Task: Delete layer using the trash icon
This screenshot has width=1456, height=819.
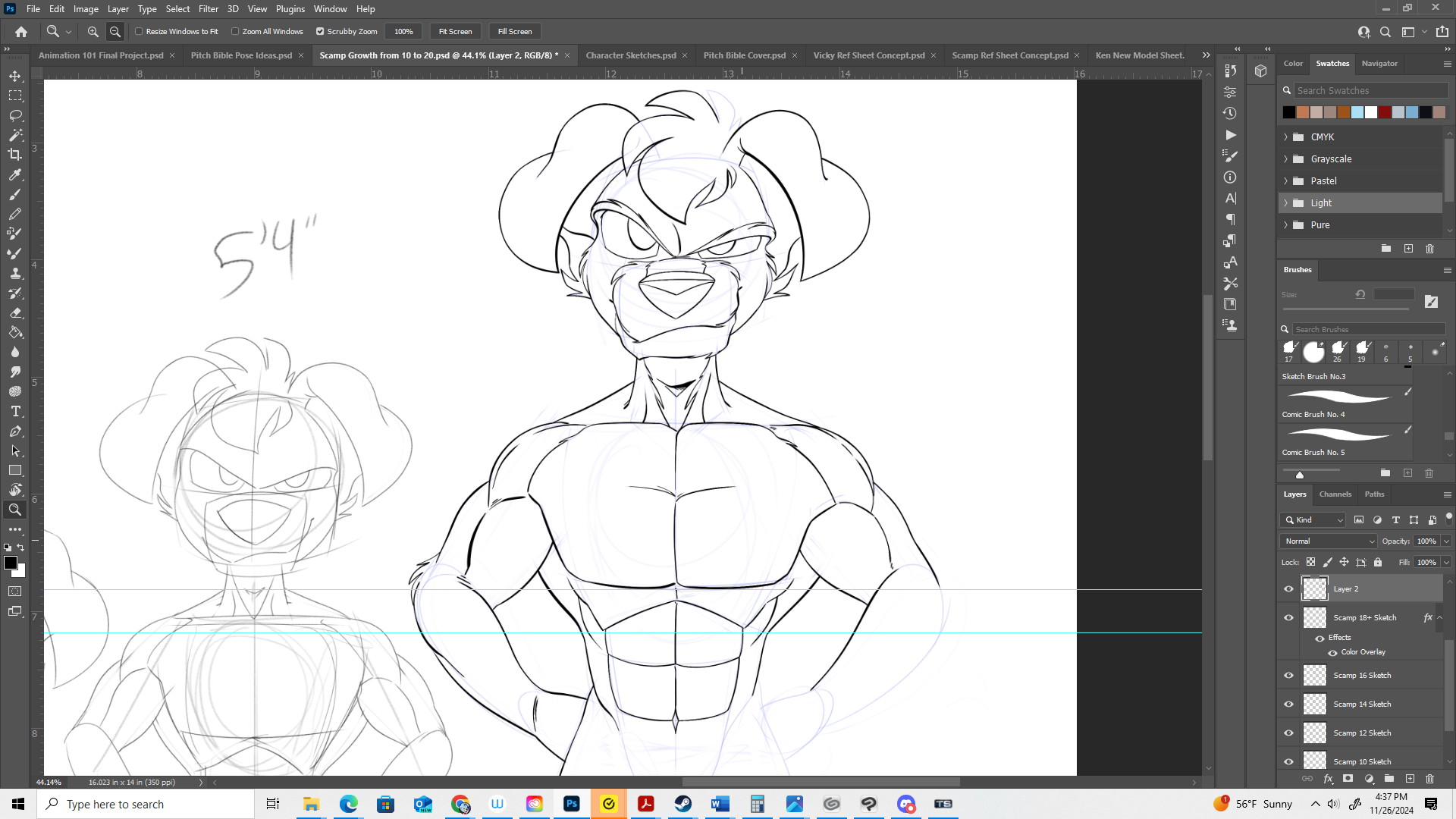Action: point(1429,779)
